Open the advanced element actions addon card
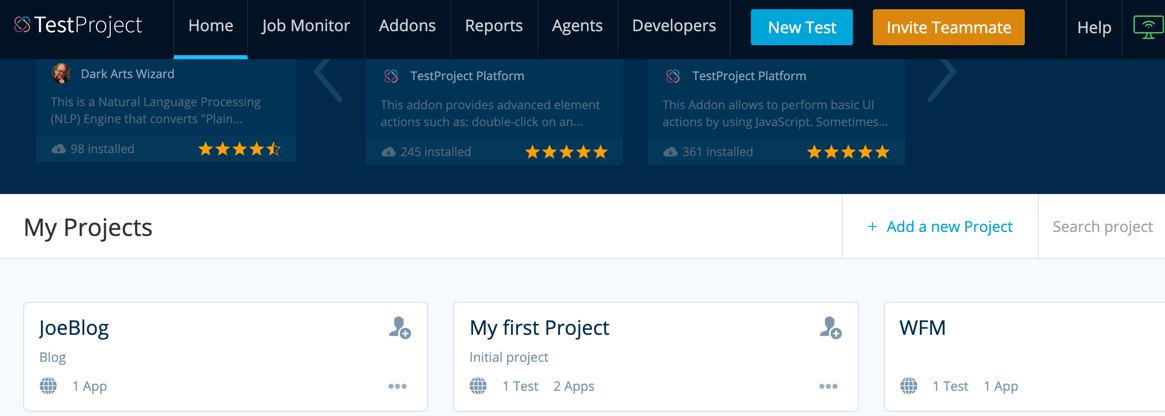Viewport: 1165px width, 416px height. 495,112
